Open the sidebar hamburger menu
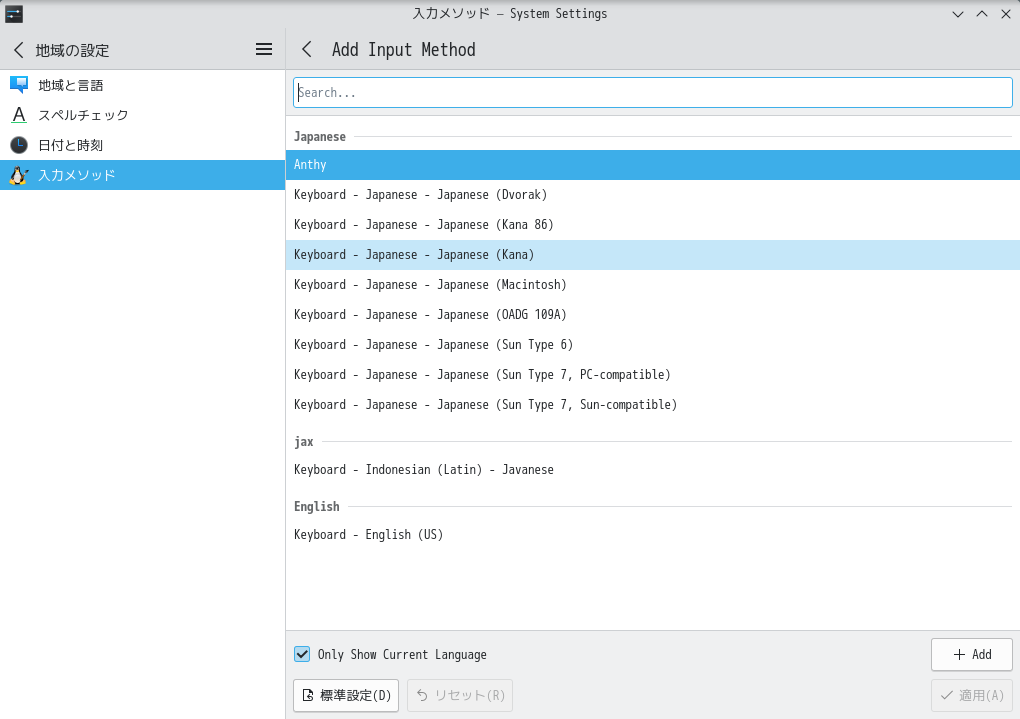The width and height of the screenshot is (1020, 719). click(x=263, y=49)
